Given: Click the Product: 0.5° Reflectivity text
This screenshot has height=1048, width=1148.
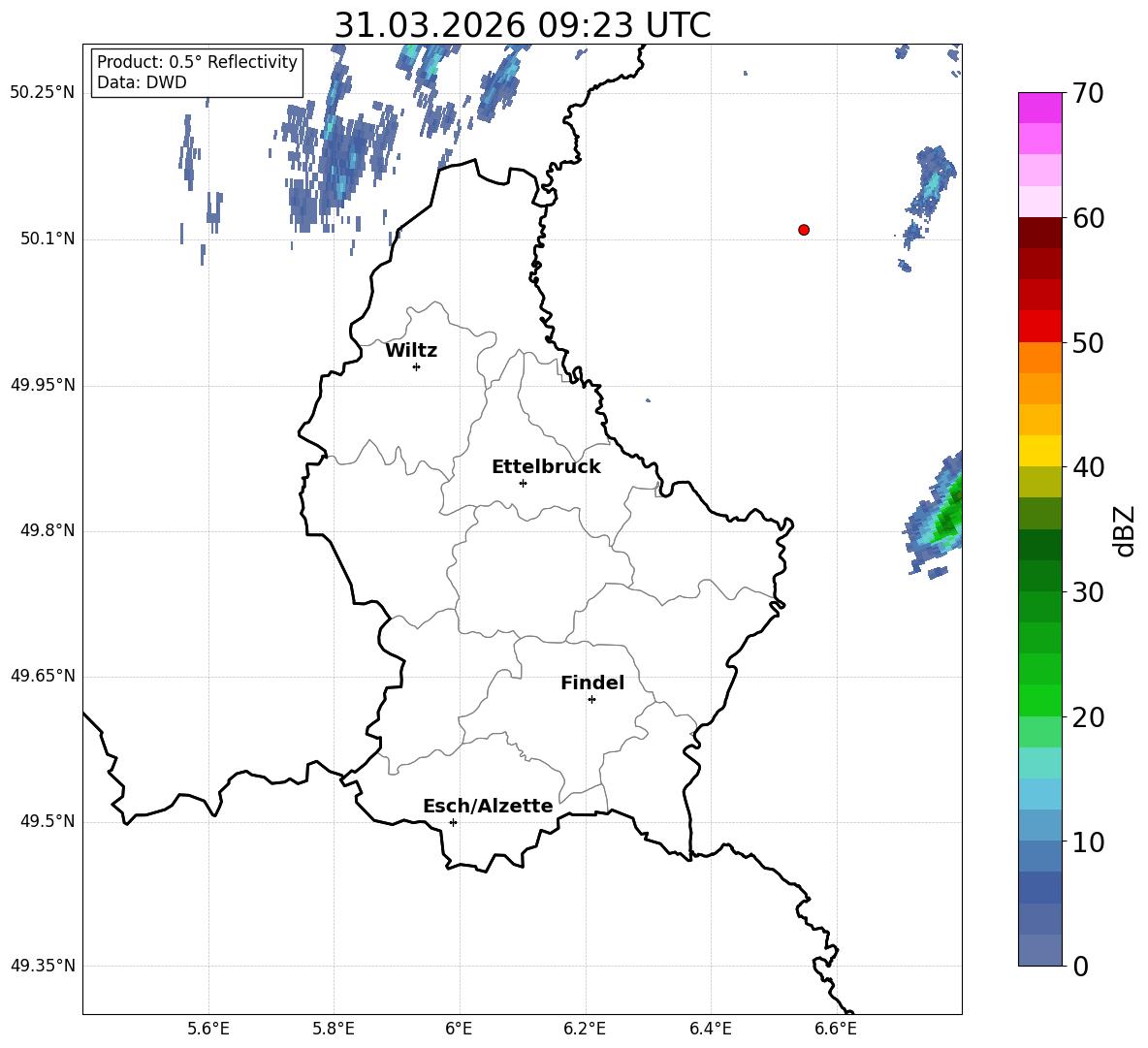Looking at the screenshot, I should (197, 62).
